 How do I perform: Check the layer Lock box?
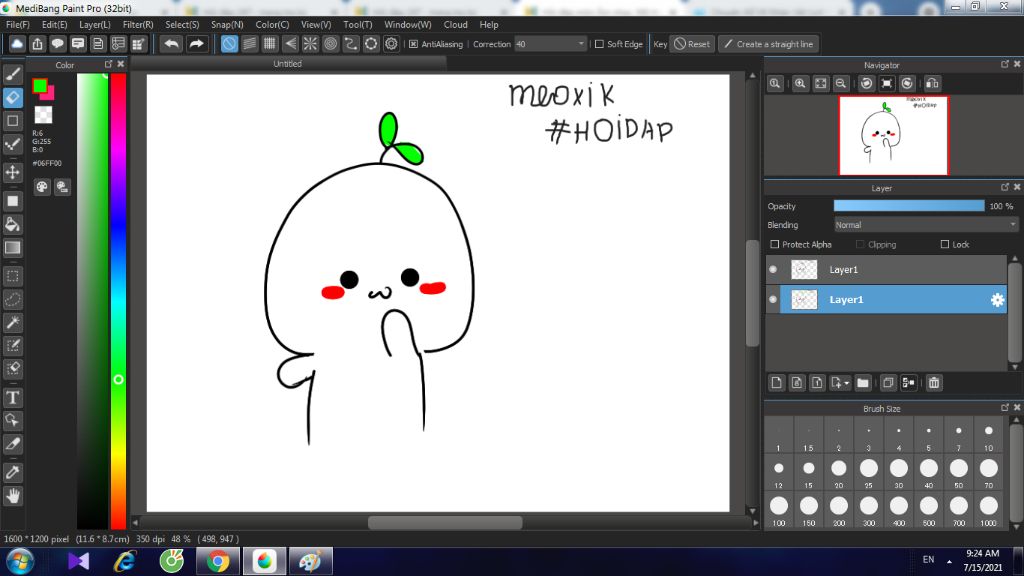click(944, 244)
